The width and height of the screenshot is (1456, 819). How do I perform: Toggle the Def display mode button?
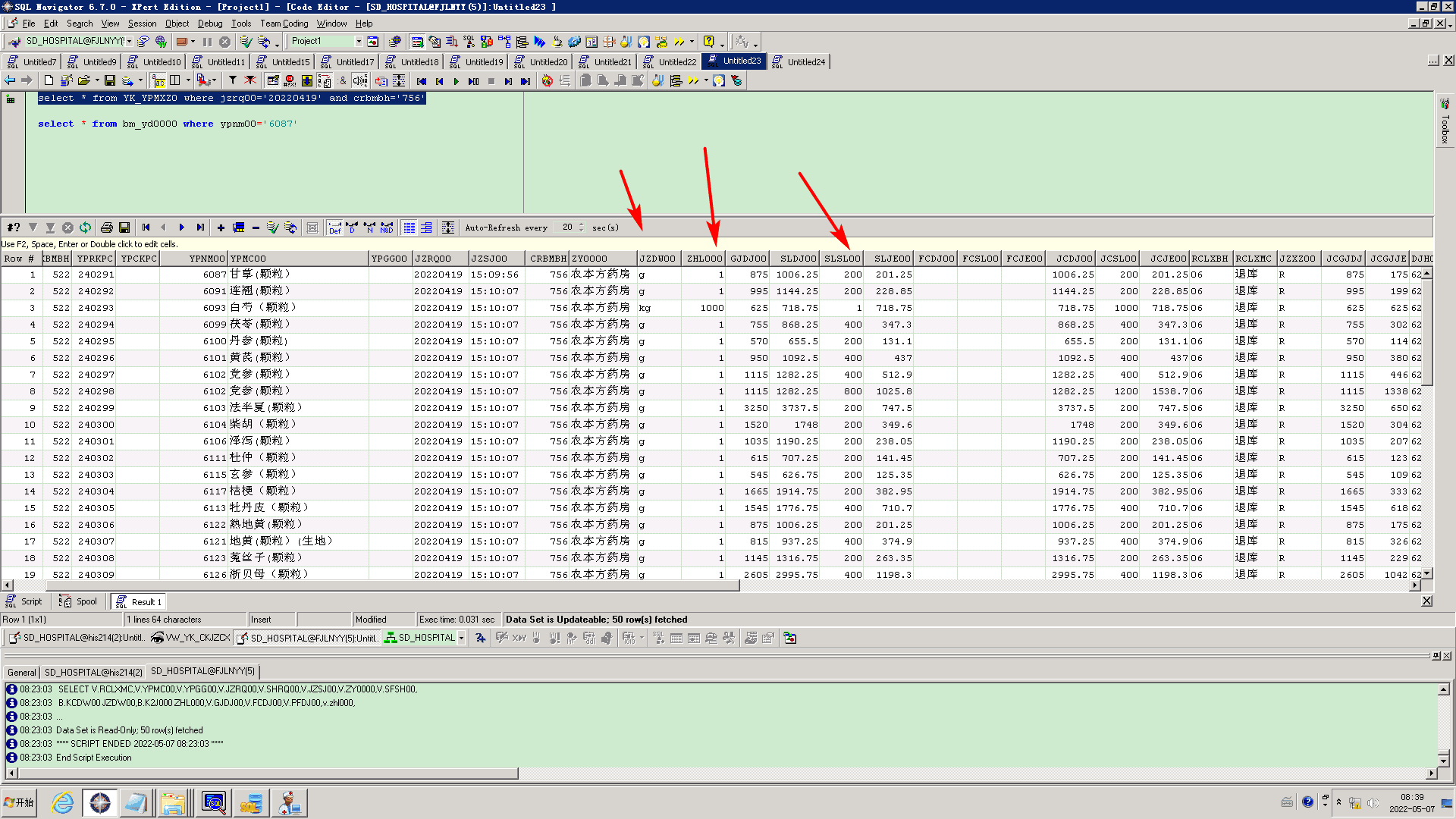(x=334, y=227)
